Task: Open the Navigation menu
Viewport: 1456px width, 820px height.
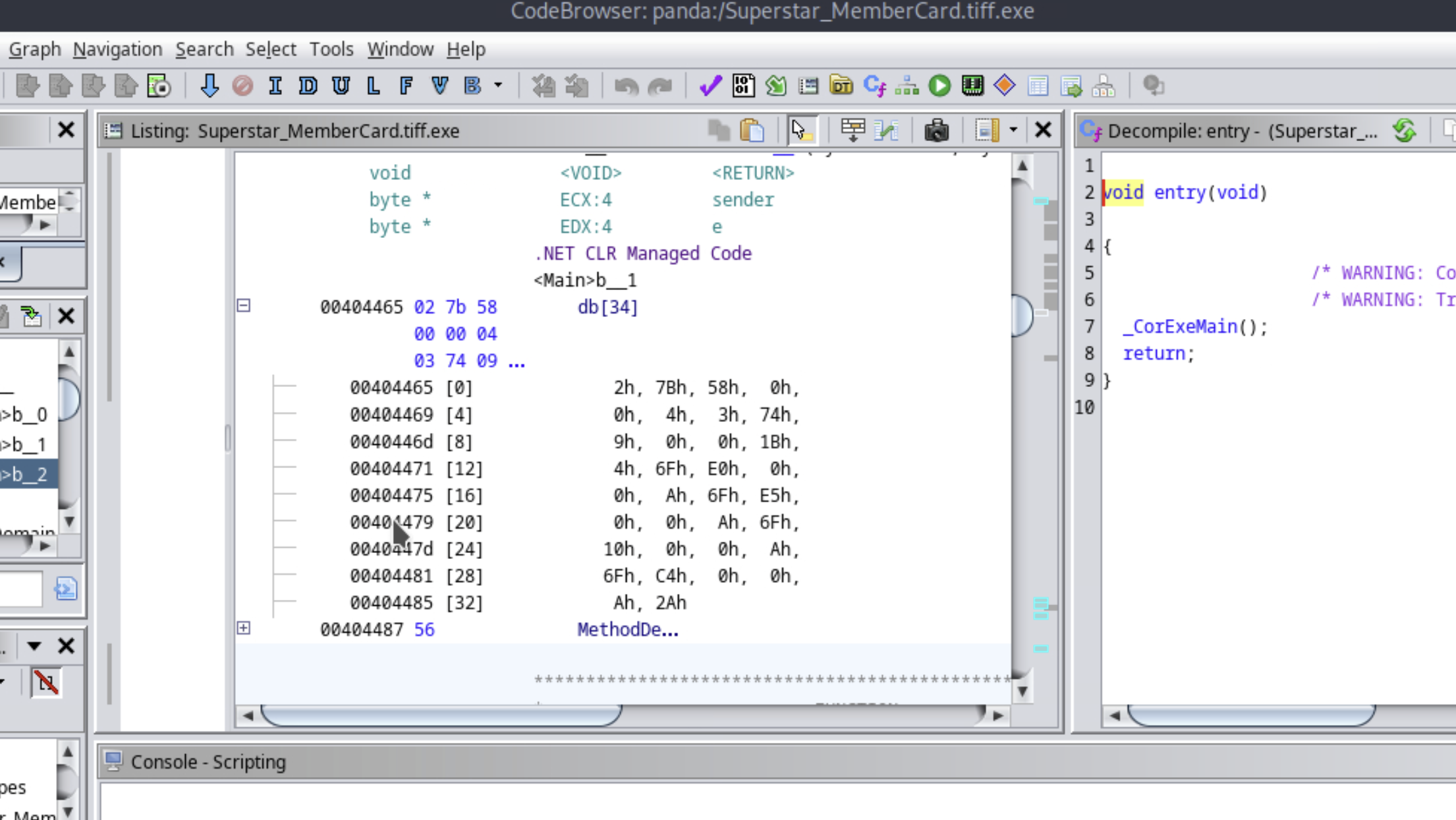Action: click(x=117, y=49)
